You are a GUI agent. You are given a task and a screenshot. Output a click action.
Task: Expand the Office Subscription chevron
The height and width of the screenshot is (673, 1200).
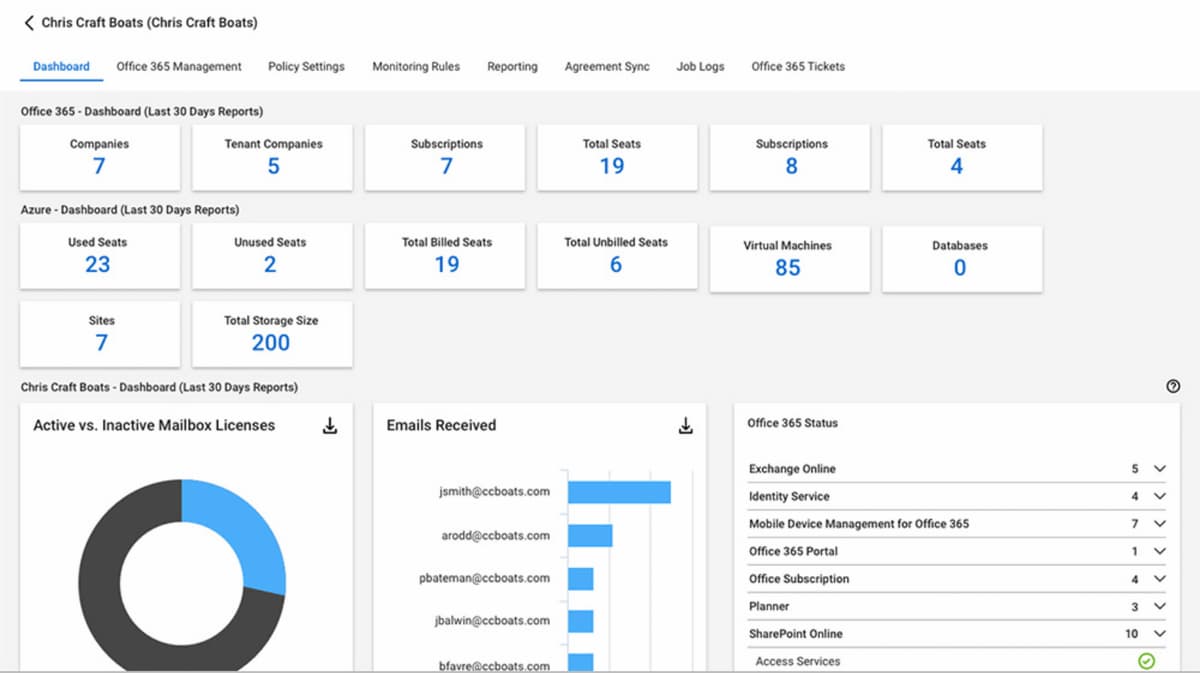click(1159, 579)
